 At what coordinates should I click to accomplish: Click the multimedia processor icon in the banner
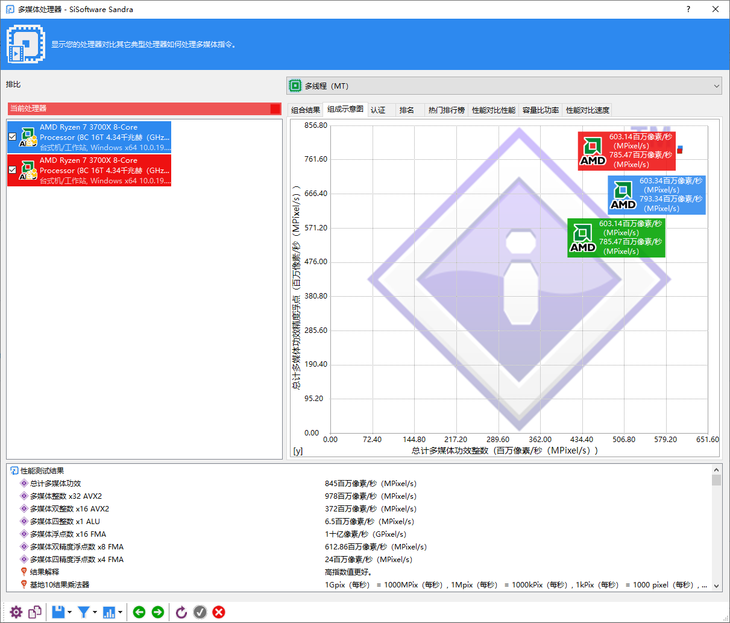pos(26,44)
